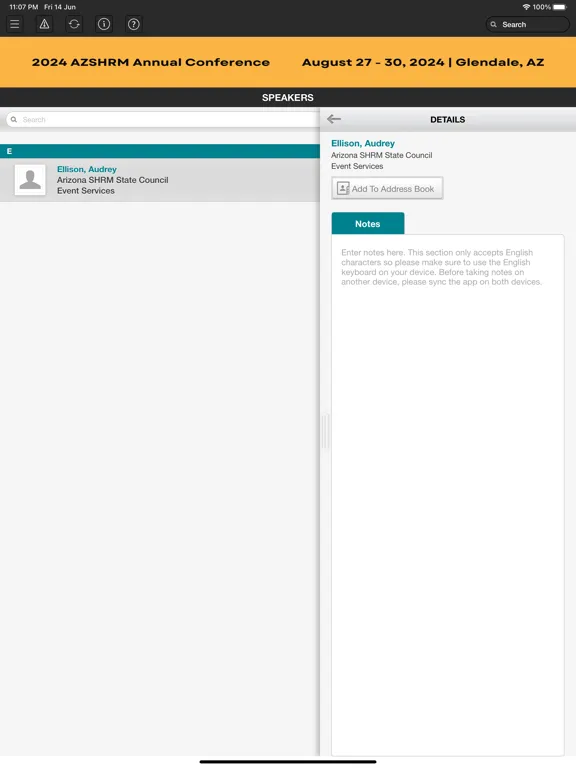
Task: Go back using Details arrow
Action: [334, 119]
